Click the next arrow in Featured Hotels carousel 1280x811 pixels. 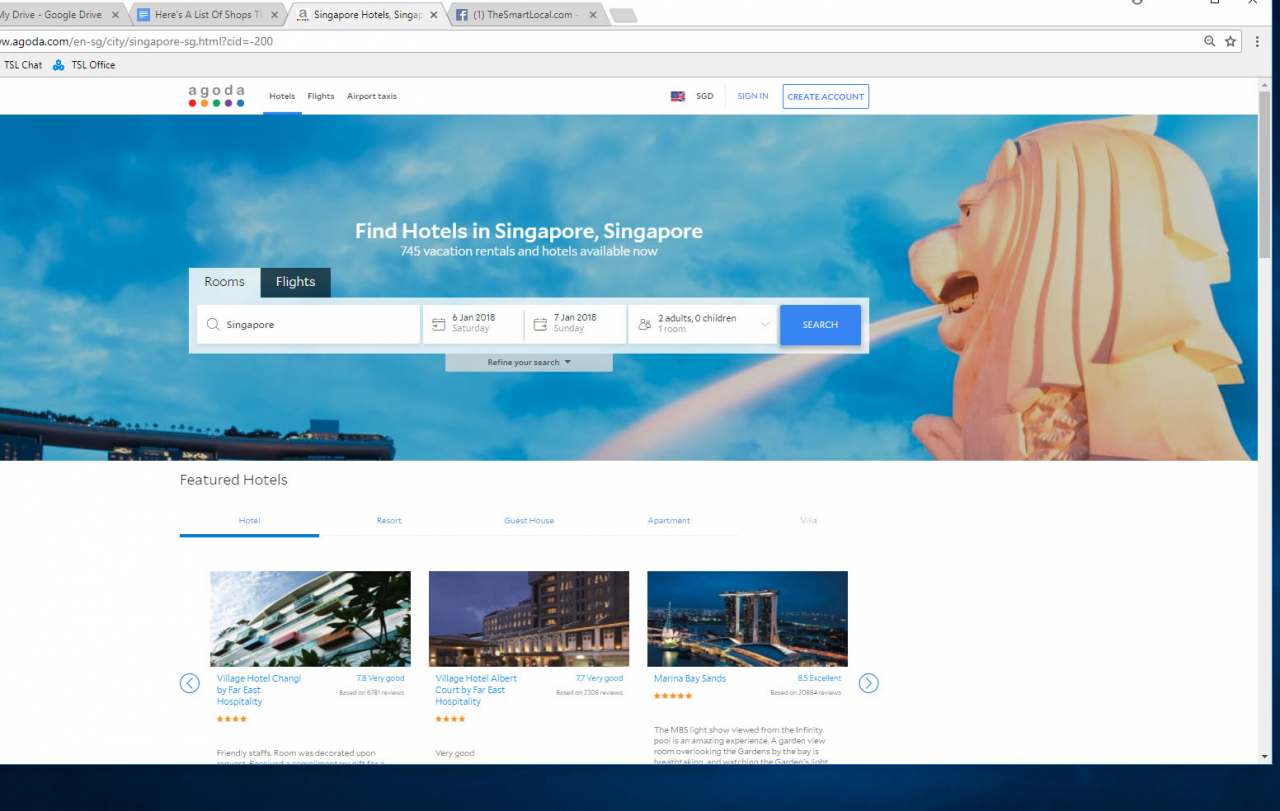pyautogui.click(x=868, y=683)
